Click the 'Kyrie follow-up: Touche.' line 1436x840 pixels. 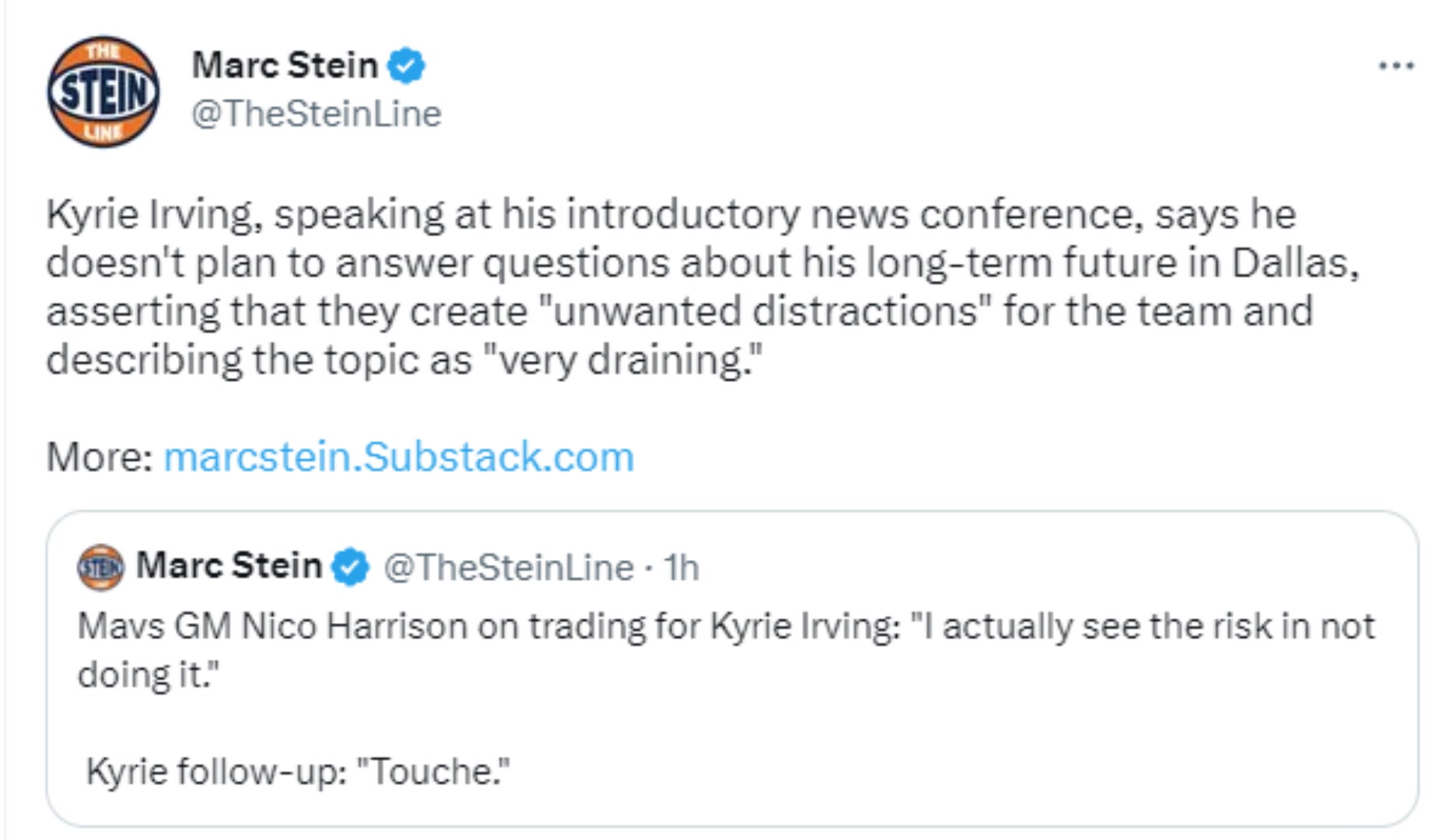298,772
